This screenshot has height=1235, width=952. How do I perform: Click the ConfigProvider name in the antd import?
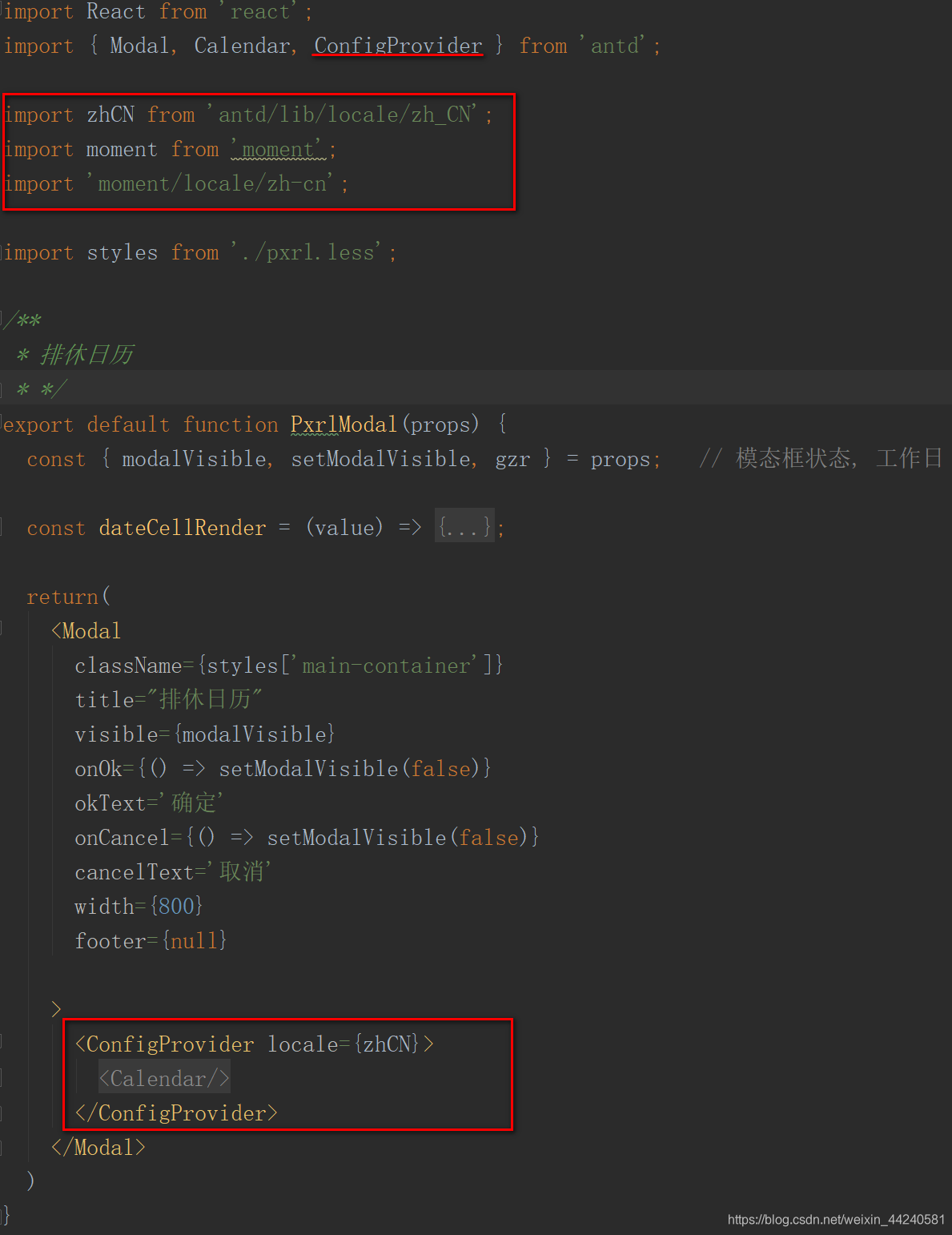point(398,46)
